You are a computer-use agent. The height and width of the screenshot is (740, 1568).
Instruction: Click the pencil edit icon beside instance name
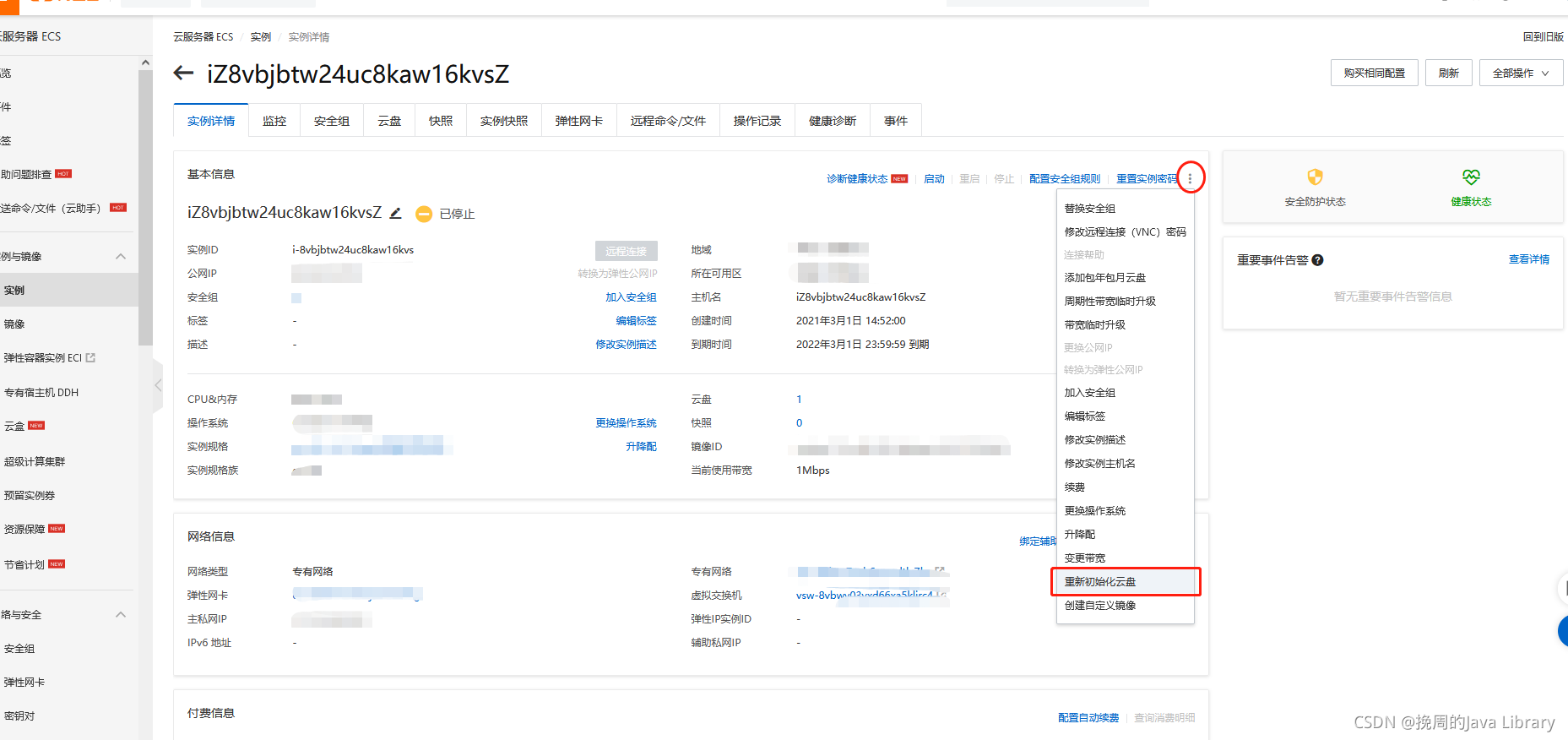click(395, 213)
